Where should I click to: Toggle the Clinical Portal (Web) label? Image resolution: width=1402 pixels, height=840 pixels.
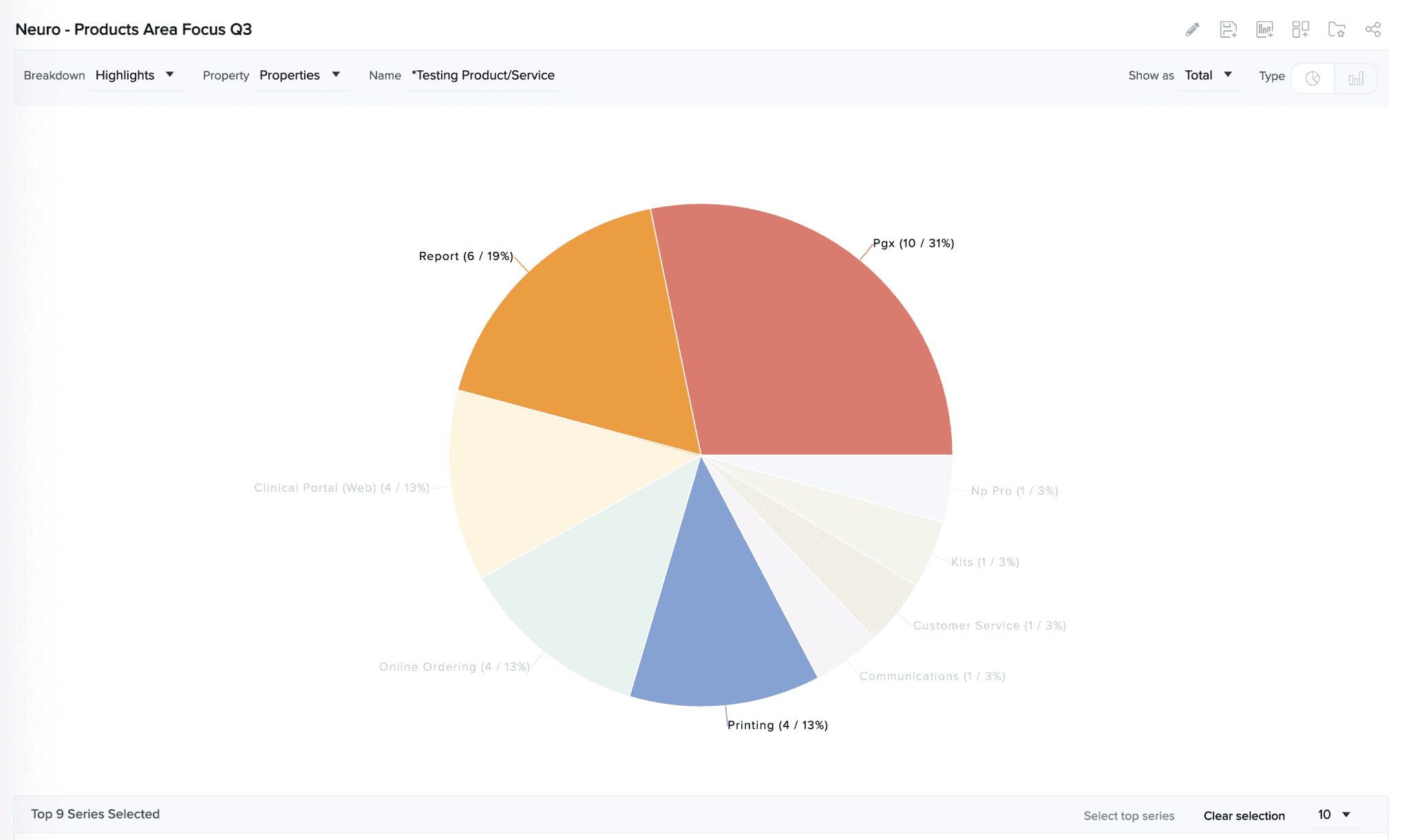[341, 488]
